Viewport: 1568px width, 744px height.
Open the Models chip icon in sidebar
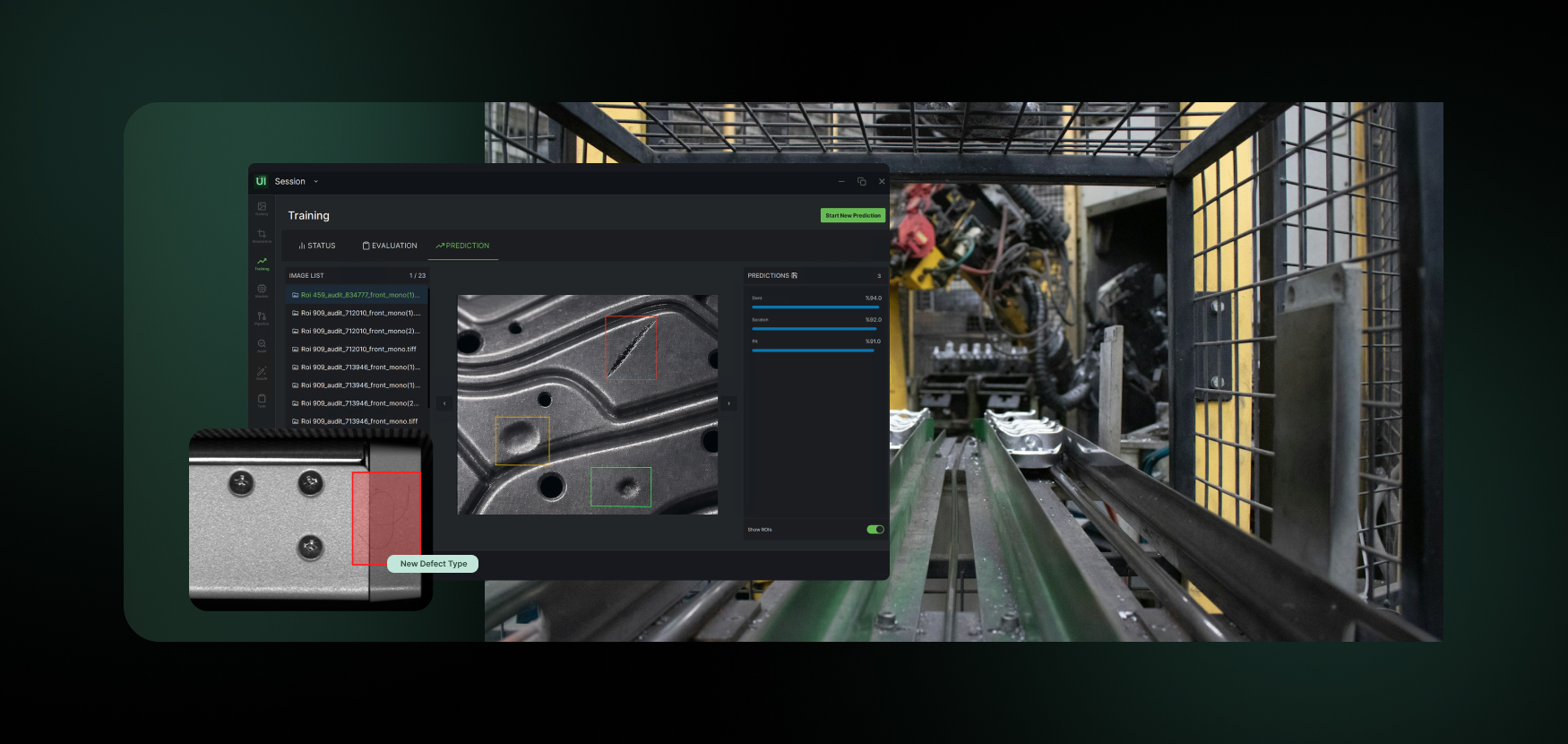tap(262, 290)
